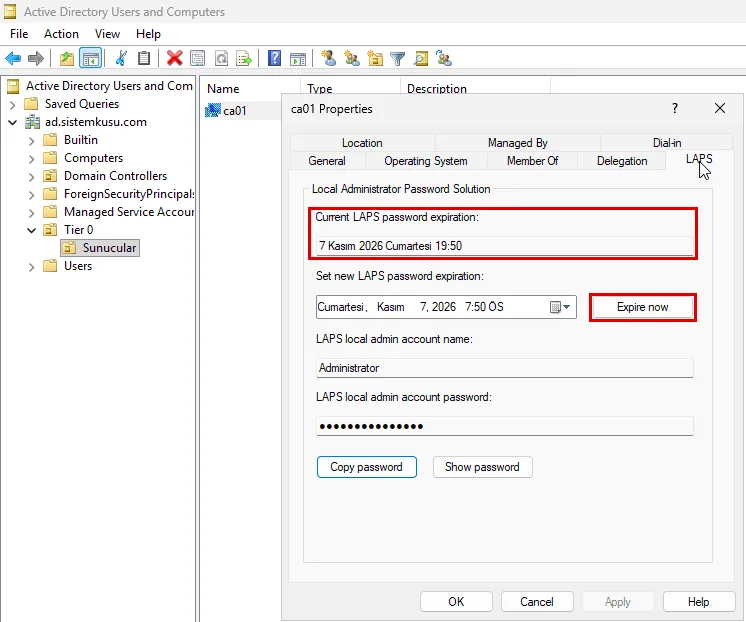This screenshot has height=622, width=746.
Task: Click the Forward arrow in toolbar
Action: point(36,59)
